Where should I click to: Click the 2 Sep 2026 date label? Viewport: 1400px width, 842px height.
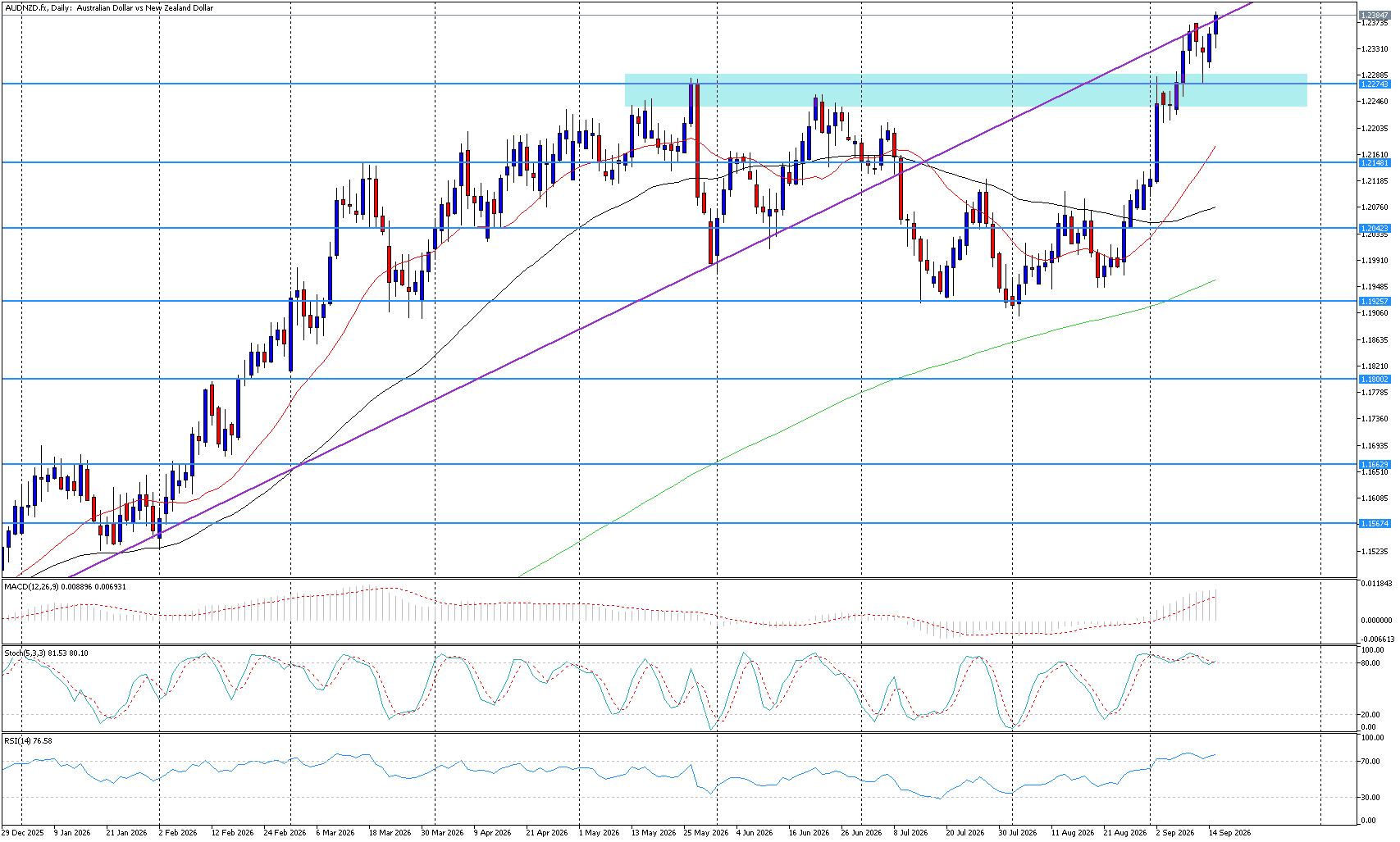click(1175, 833)
